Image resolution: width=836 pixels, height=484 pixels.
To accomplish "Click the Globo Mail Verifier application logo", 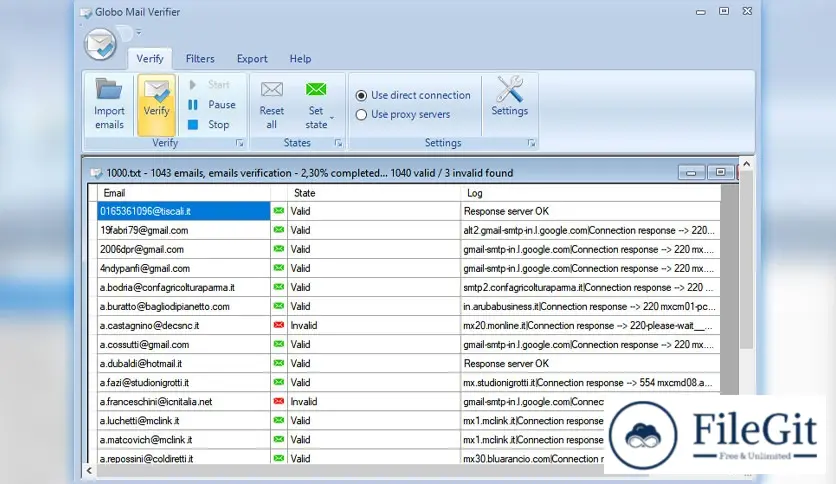I will tap(100, 44).
